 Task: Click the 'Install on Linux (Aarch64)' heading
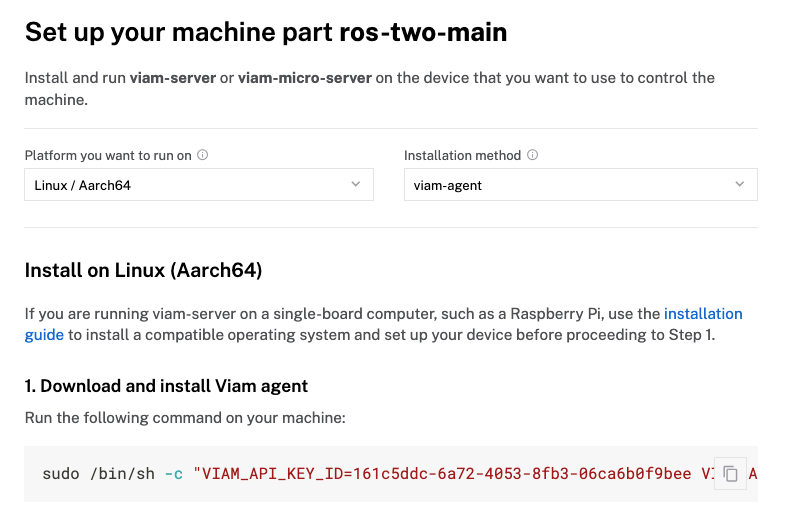(143, 270)
